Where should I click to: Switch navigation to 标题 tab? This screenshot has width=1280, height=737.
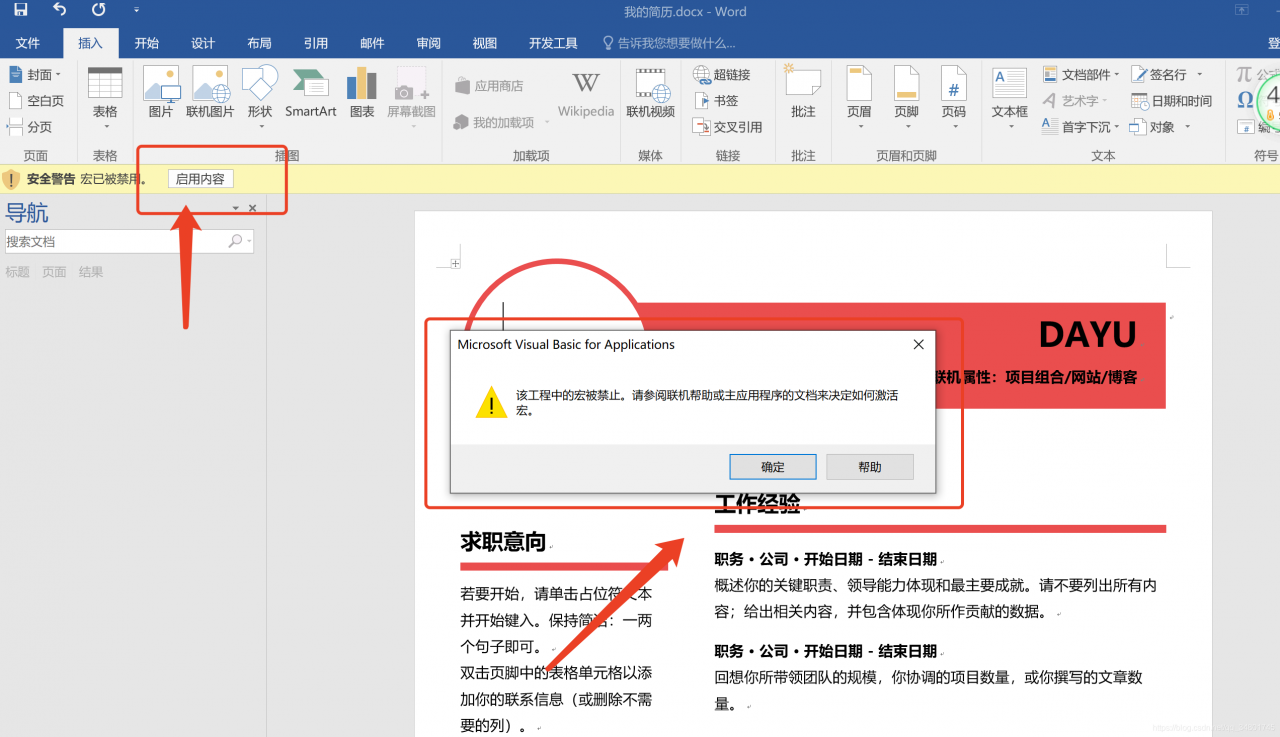click(x=18, y=272)
